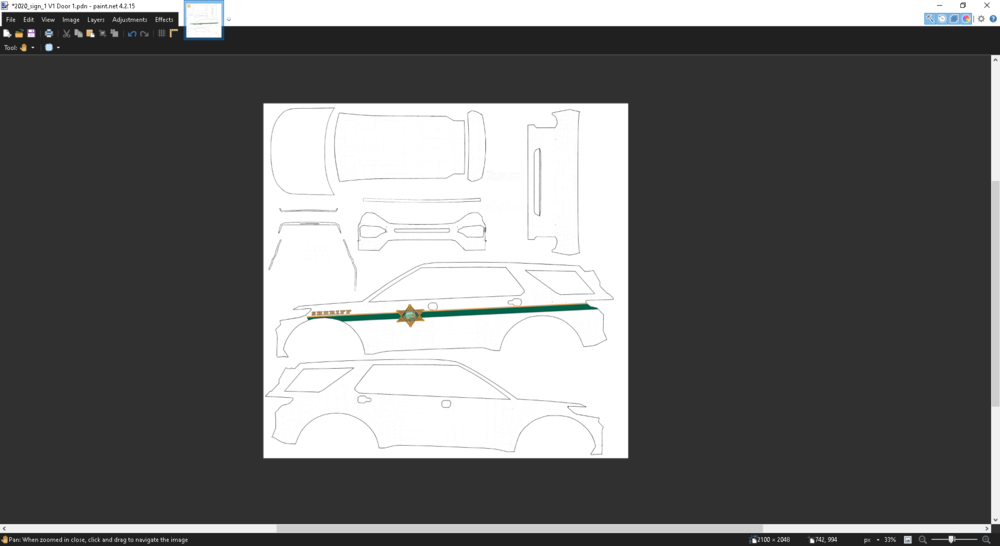Open the Settings gear
1000x546 pixels.
(x=982, y=19)
